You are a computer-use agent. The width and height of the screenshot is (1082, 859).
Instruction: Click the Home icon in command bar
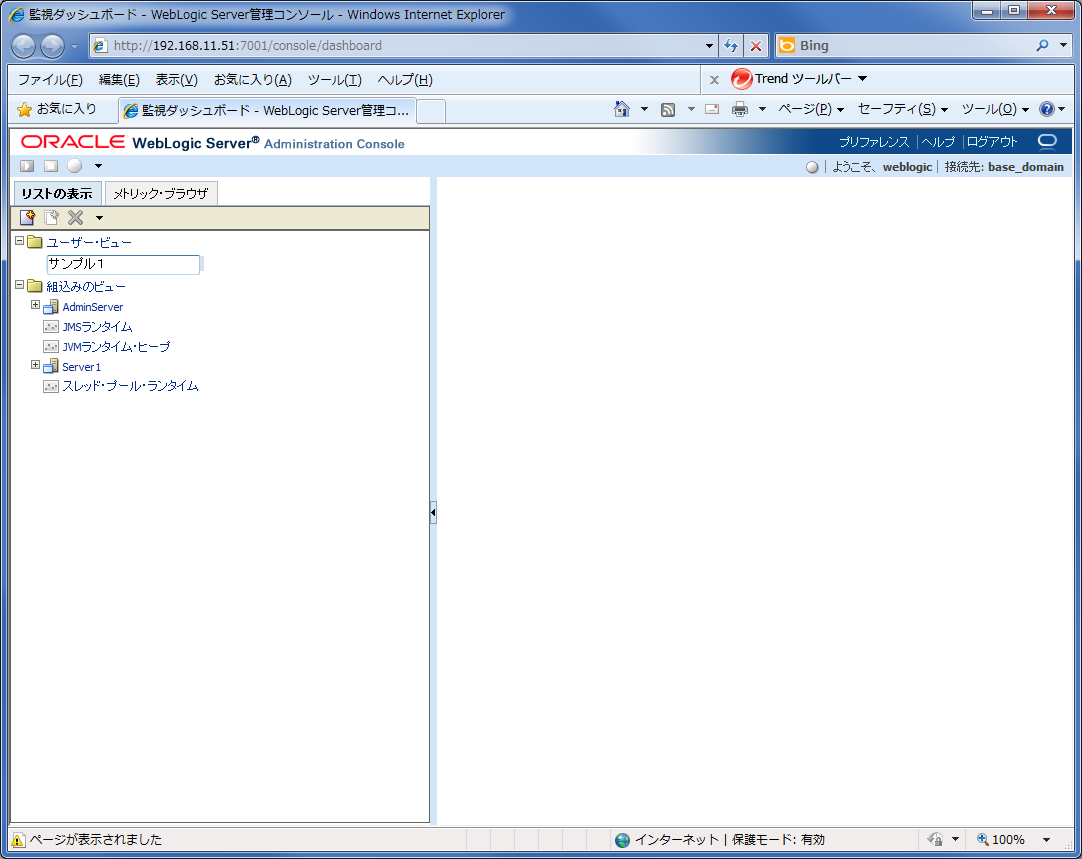[x=622, y=109]
